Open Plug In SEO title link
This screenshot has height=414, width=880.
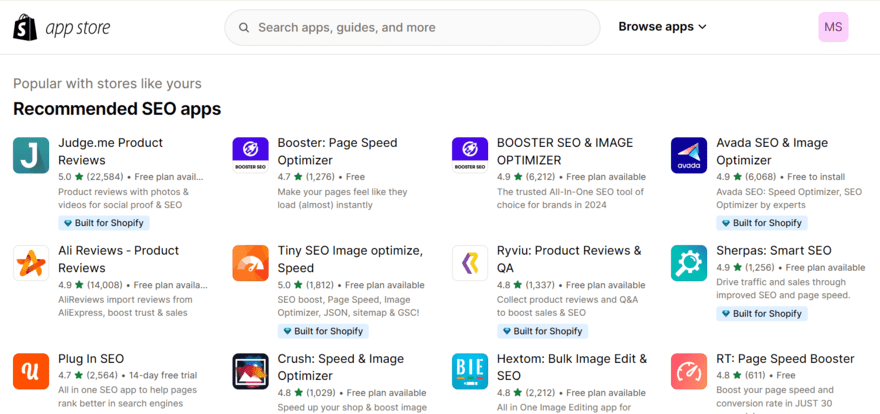point(91,359)
